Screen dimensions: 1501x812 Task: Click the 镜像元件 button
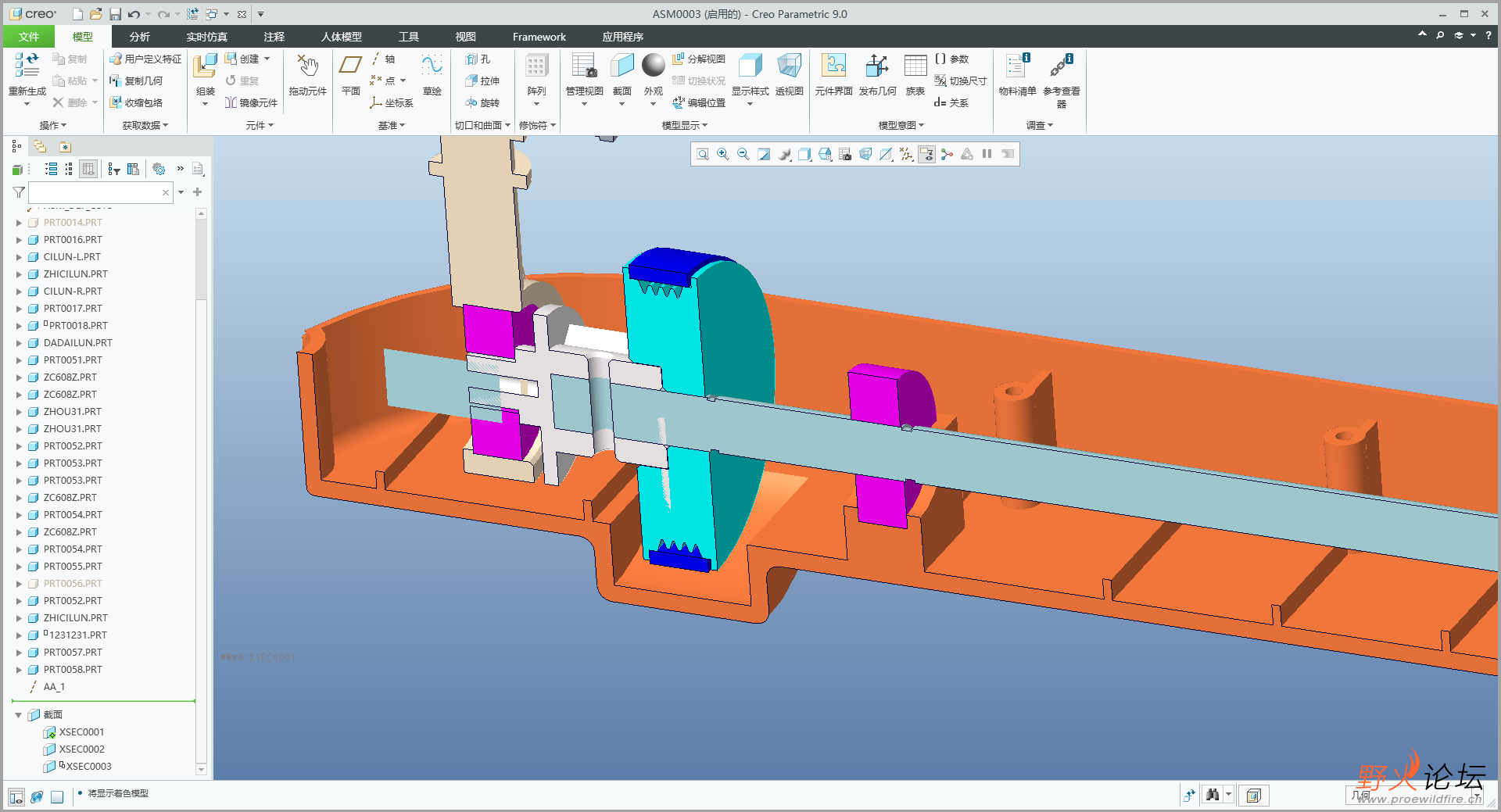(251, 103)
